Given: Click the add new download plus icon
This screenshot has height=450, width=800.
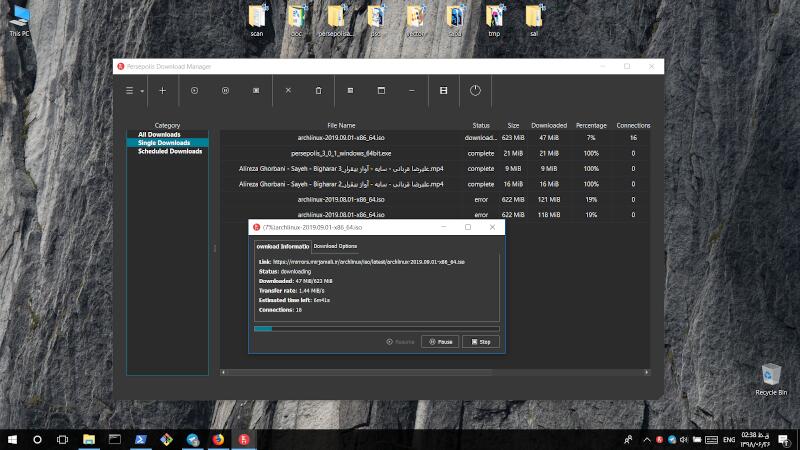Looking at the screenshot, I should pyautogui.click(x=163, y=90).
